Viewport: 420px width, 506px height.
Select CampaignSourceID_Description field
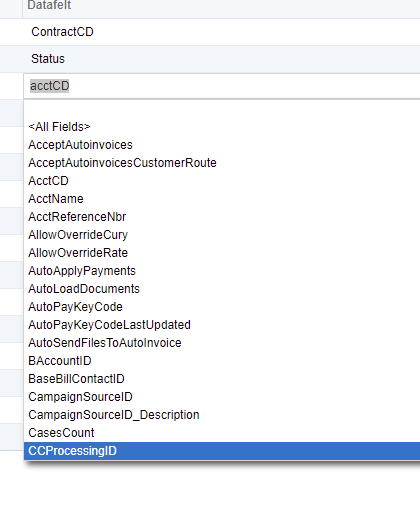[x=222, y=415]
